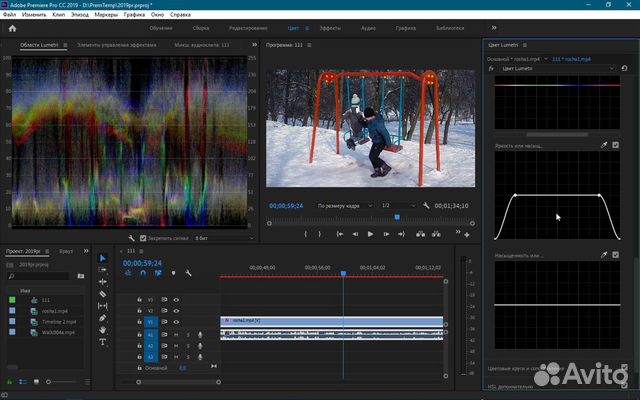640x400 pixels.
Task: Click the blue playhead on Program scrubber
Action: [397, 216]
